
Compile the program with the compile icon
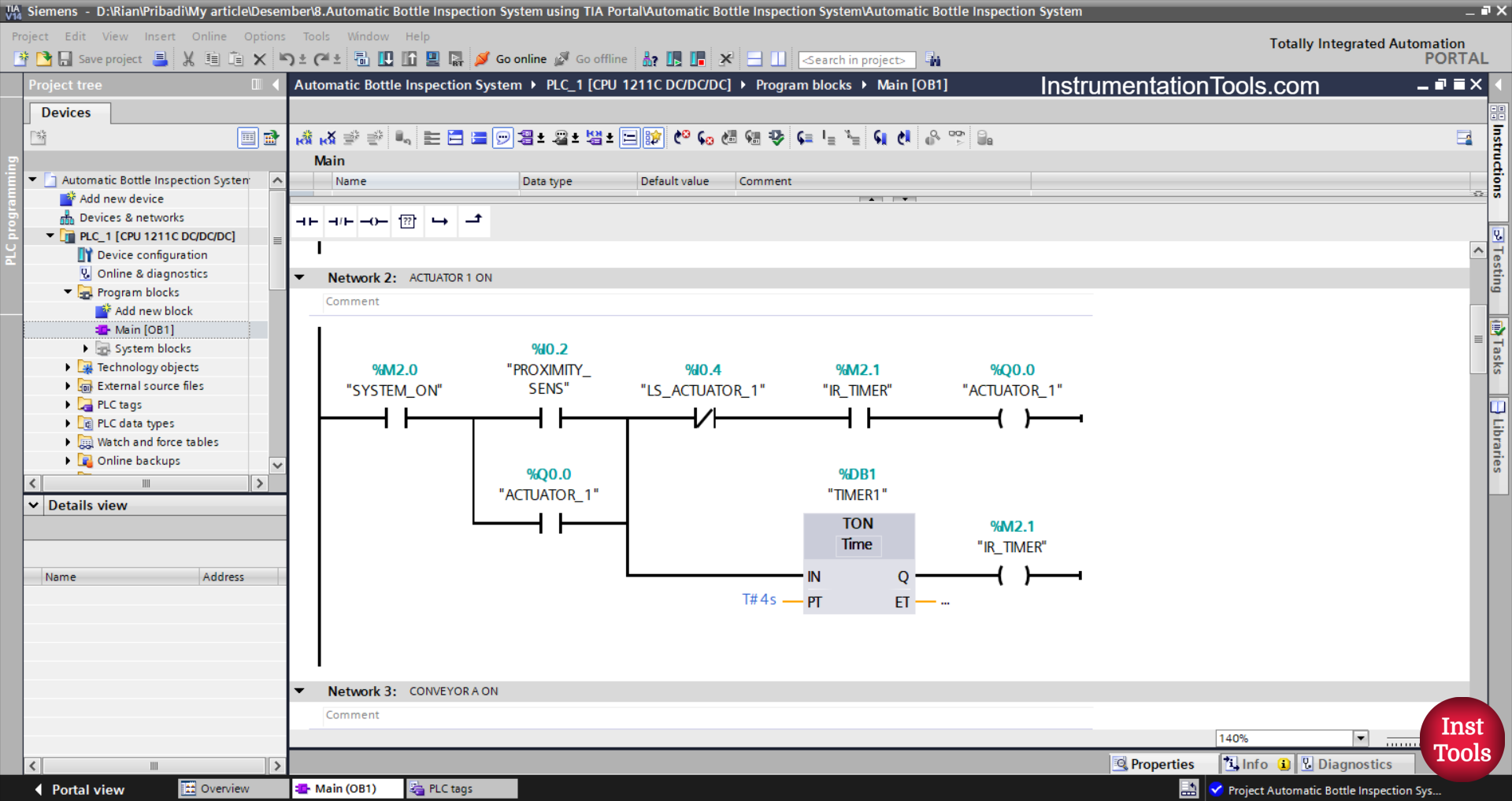tap(361, 59)
